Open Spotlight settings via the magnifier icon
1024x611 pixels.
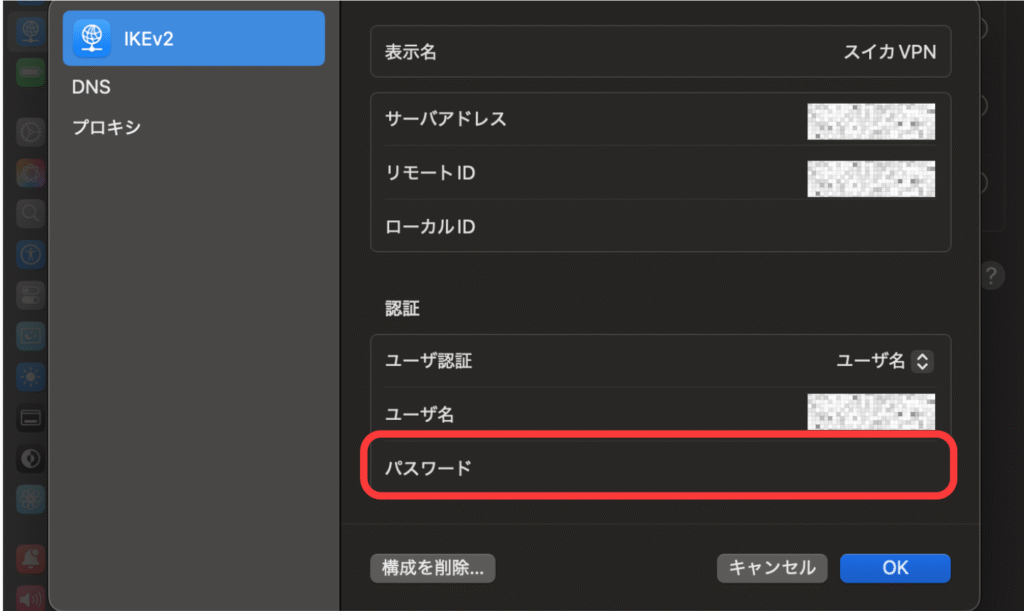[x=31, y=212]
